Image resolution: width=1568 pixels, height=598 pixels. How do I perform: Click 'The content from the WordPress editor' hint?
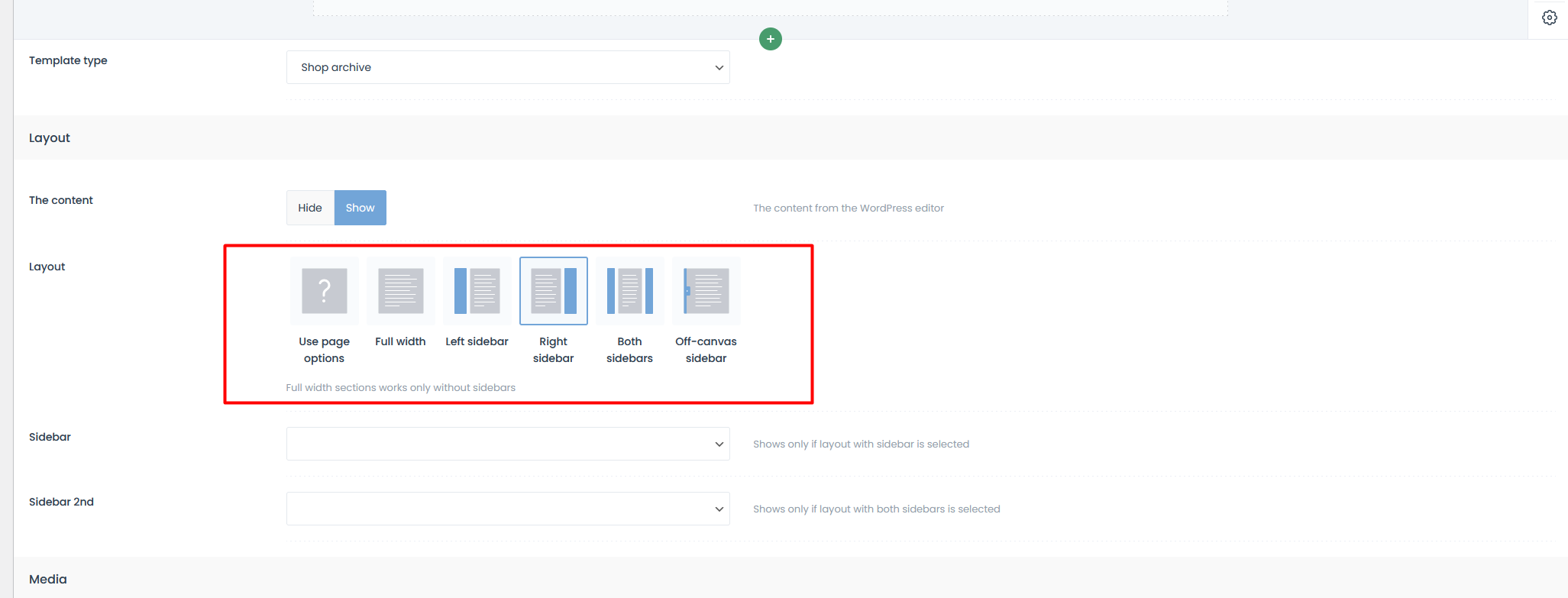click(x=849, y=208)
